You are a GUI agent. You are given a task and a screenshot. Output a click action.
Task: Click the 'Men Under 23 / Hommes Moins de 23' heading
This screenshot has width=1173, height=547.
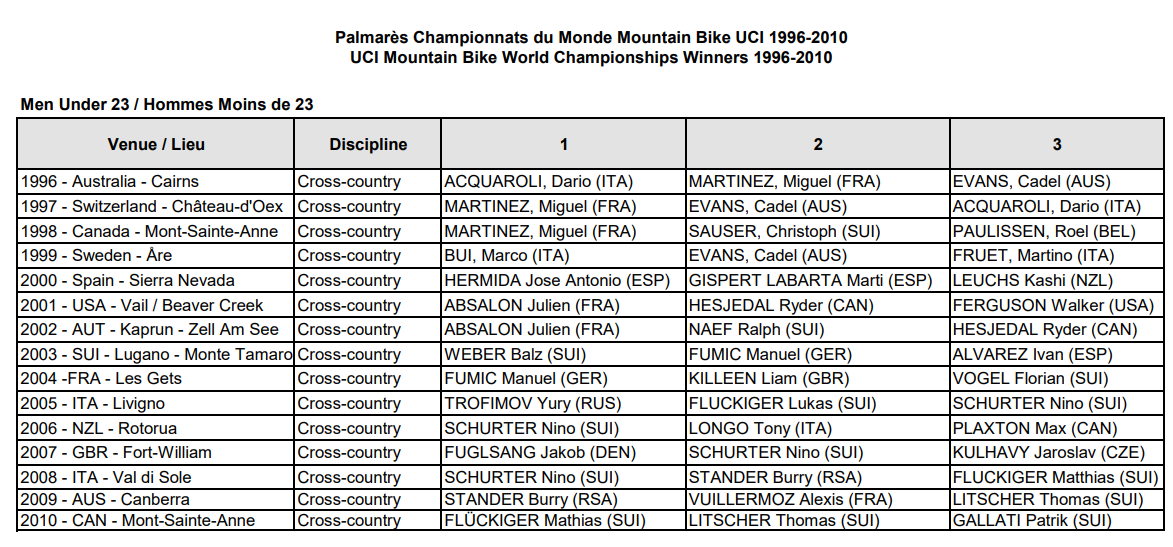pyautogui.click(x=167, y=104)
